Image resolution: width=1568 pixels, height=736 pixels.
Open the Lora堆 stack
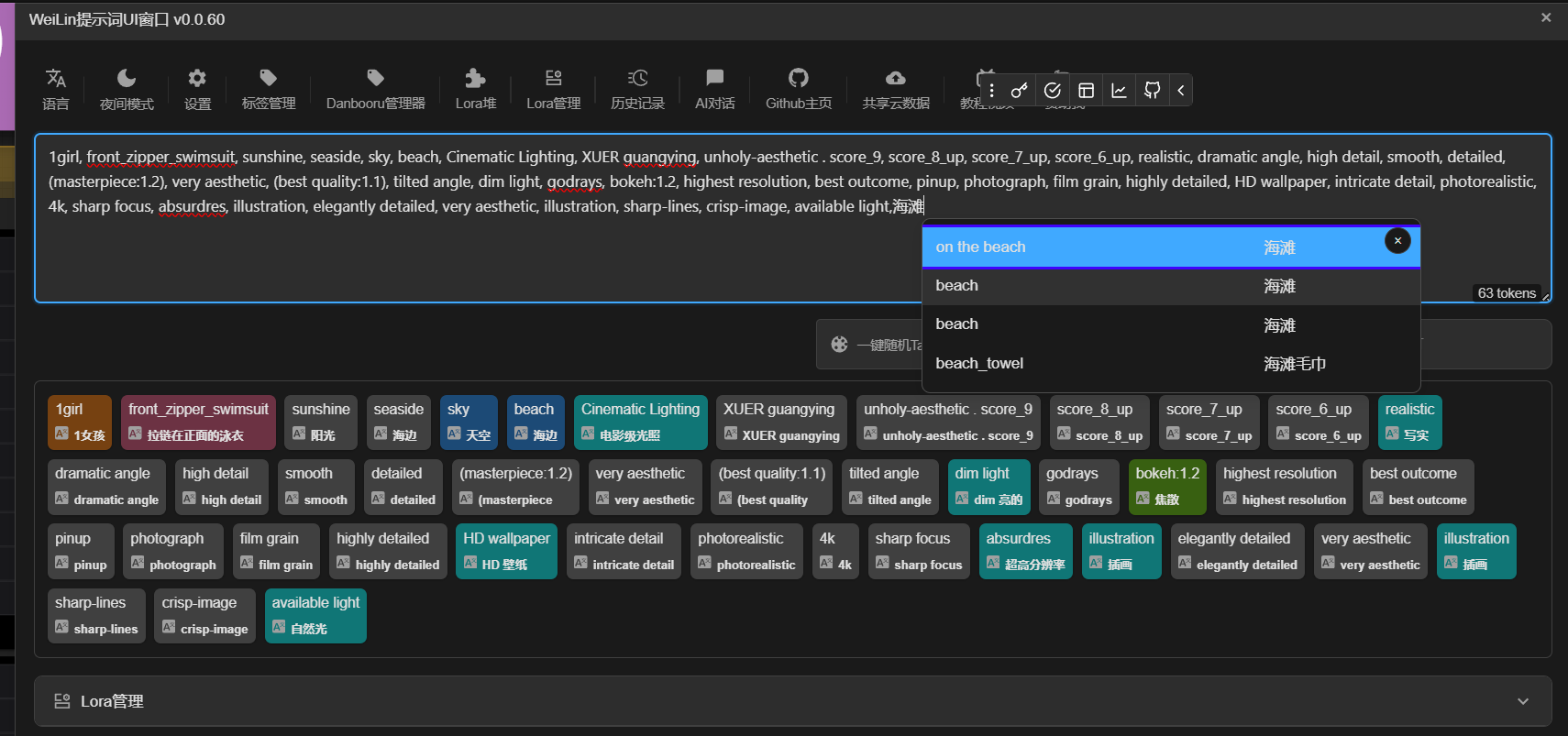476,90
